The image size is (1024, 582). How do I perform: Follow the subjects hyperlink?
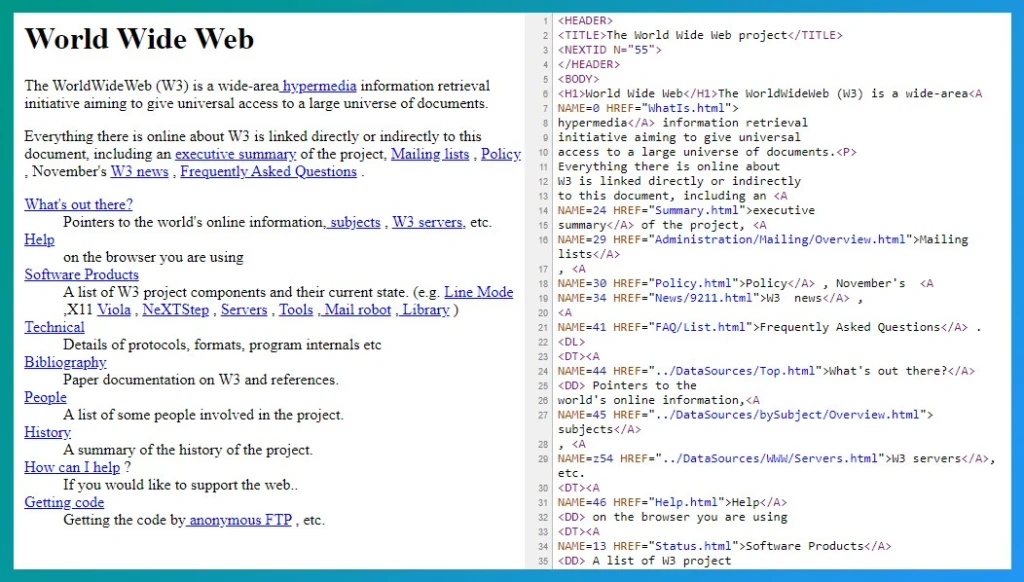coord(354,222)
